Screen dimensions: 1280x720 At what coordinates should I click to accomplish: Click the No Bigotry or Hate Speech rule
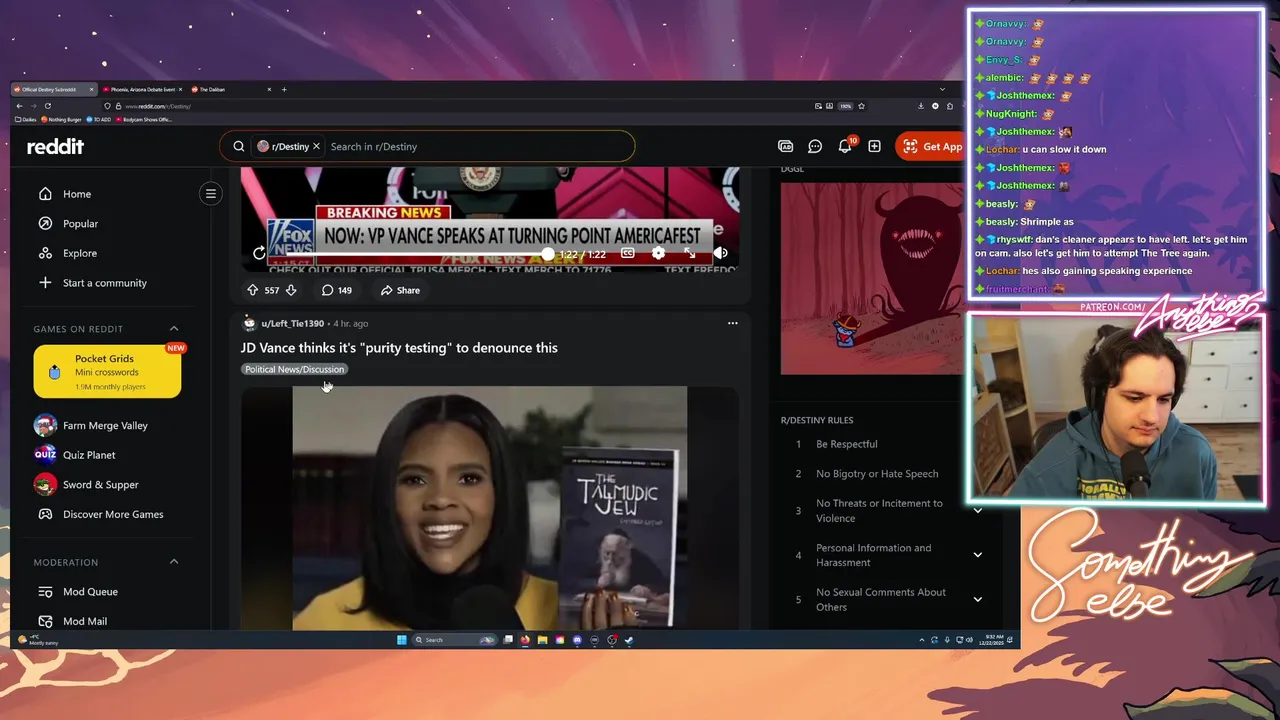[x=877, y=474]
